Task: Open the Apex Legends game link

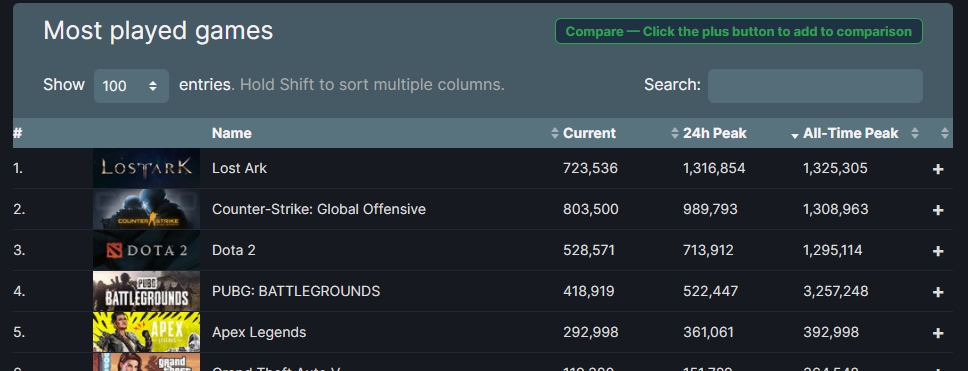Action: coord(259,332)
